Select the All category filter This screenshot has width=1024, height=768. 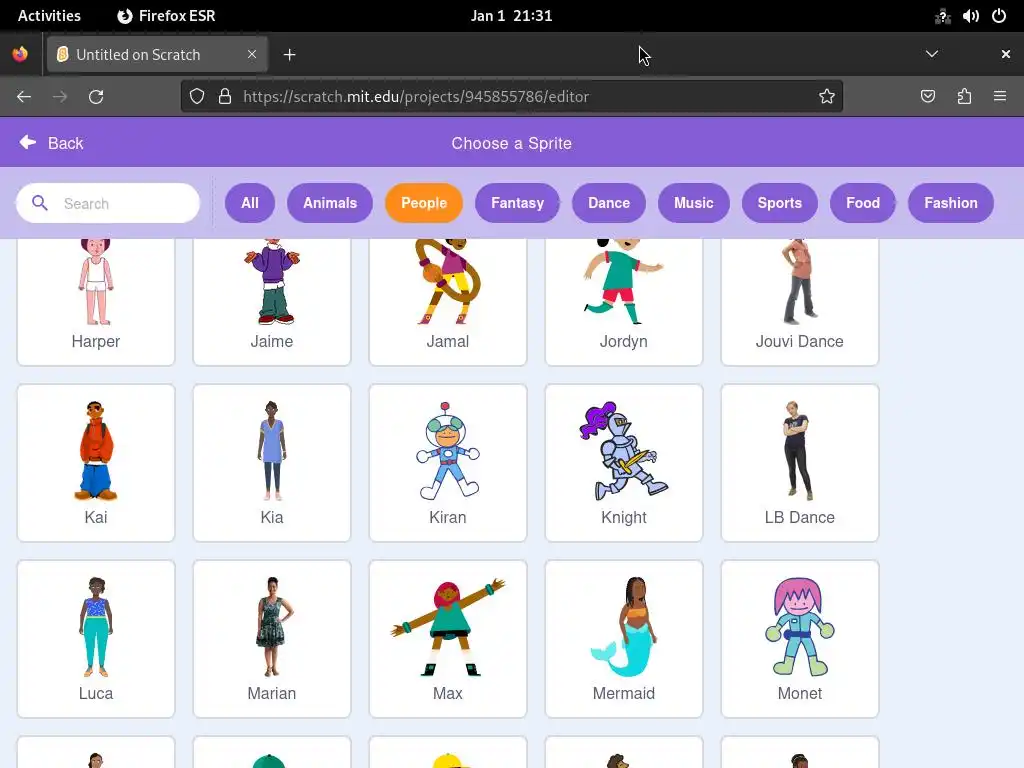coord(249,203)
